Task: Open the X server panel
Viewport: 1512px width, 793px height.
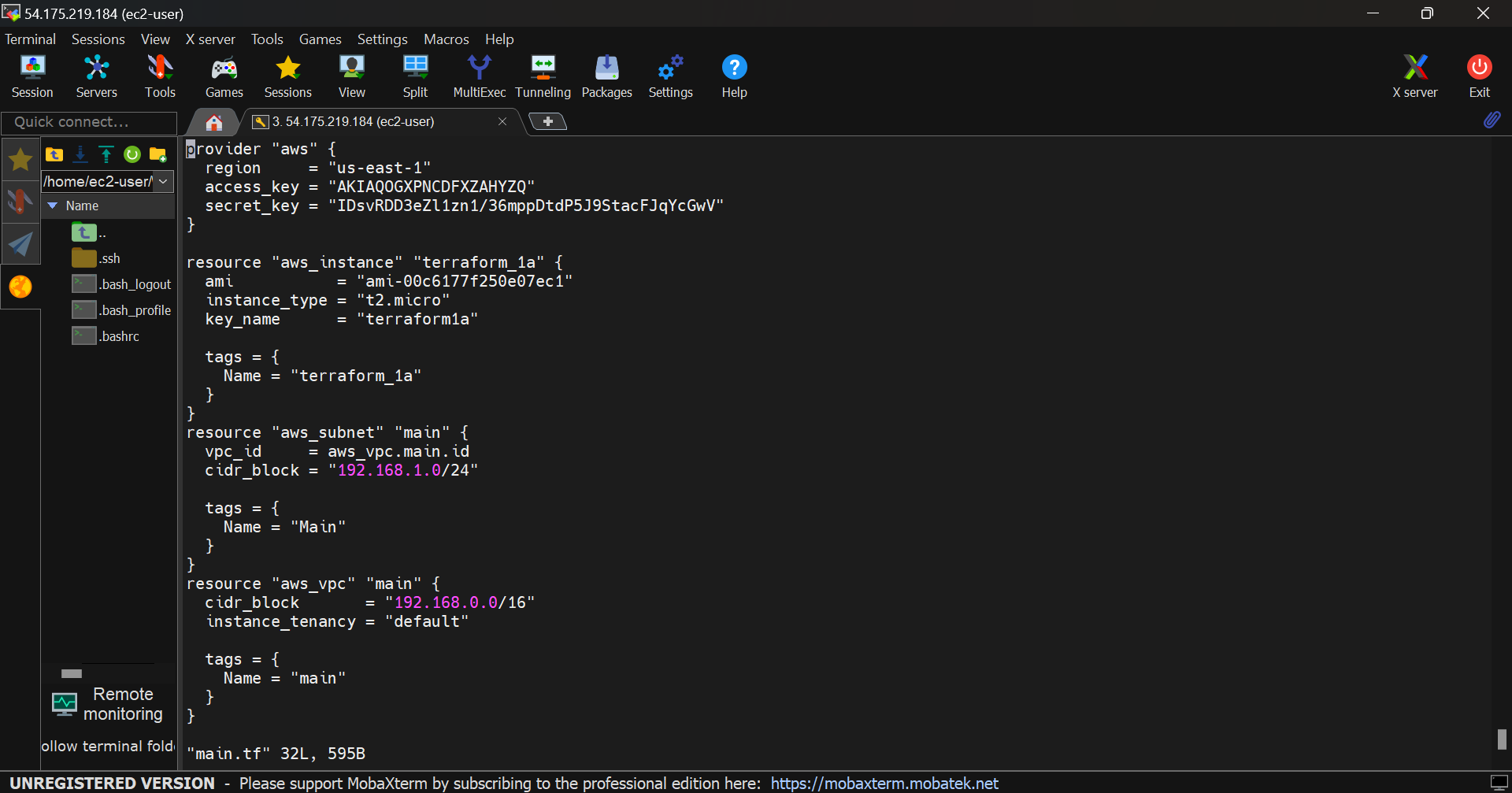Action: (x=1415, y=76)
